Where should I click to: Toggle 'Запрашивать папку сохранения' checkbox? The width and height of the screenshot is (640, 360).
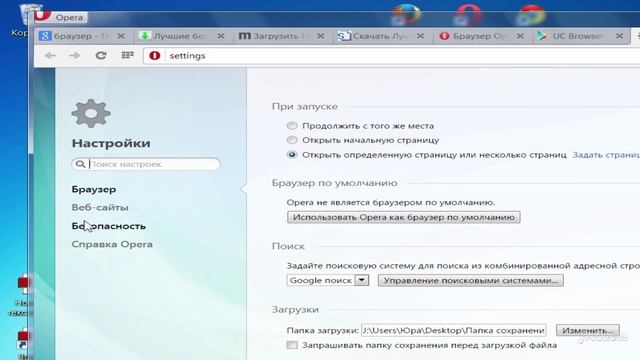pyautogui.click(x=292, y=345)
